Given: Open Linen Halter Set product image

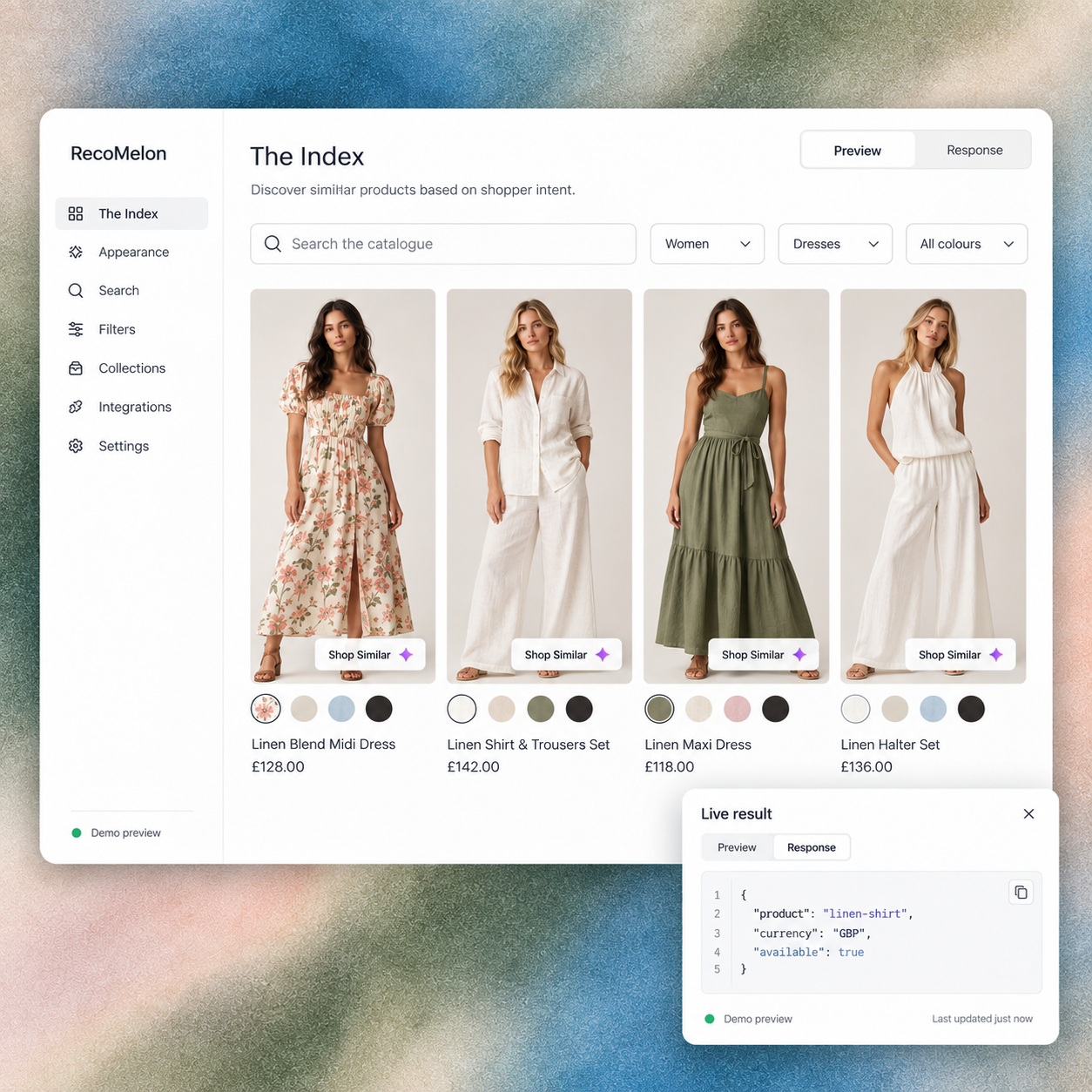Looking at the screenshot, I should [934, 486].
